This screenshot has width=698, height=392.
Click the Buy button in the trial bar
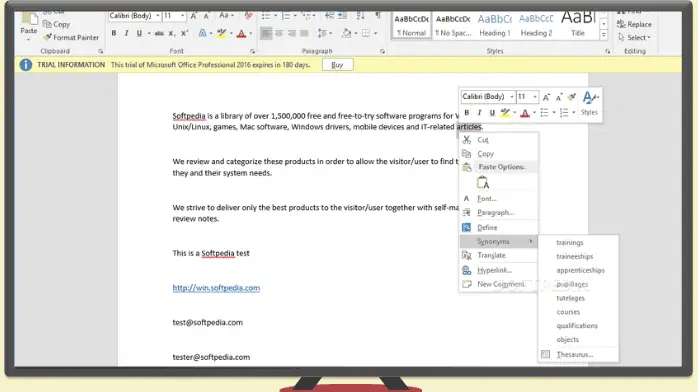337,65
